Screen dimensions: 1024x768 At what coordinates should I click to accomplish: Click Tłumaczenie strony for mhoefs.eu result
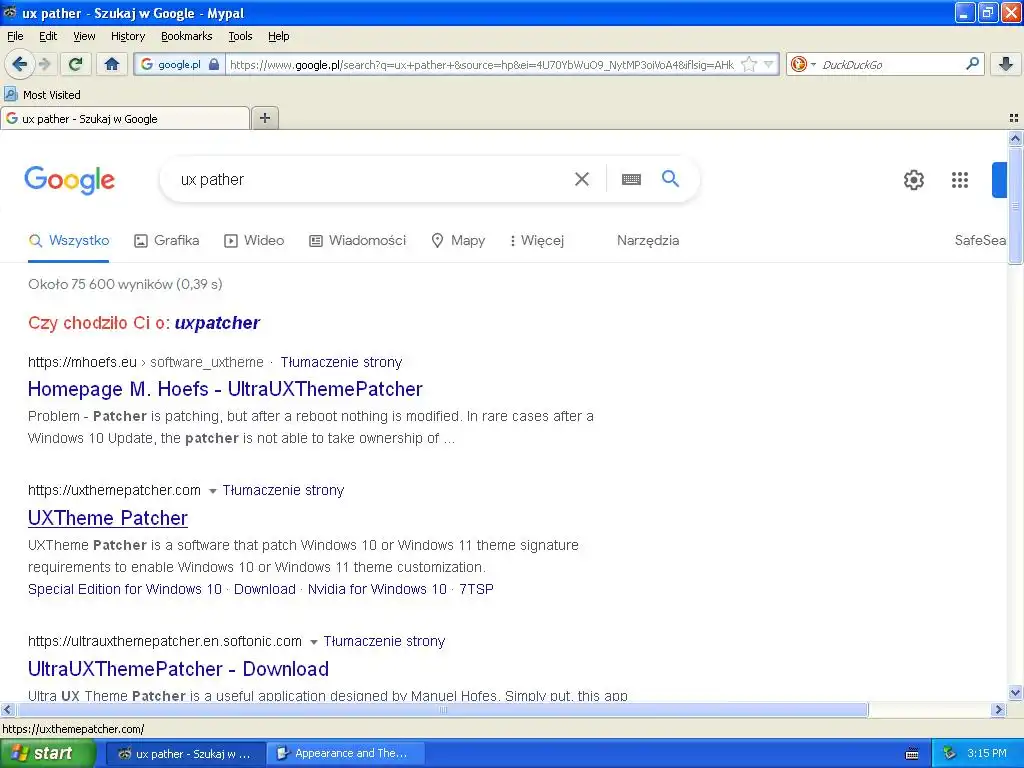[342, 362]
